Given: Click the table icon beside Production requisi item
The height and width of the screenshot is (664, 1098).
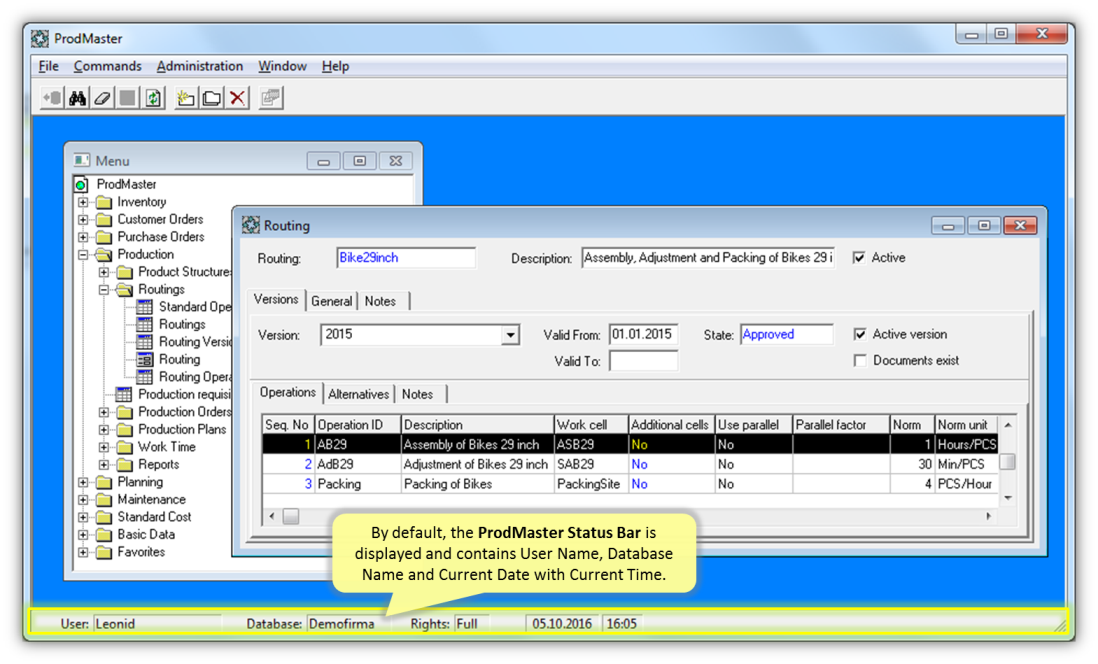Looking at the screenshot, I should point(124,394).
